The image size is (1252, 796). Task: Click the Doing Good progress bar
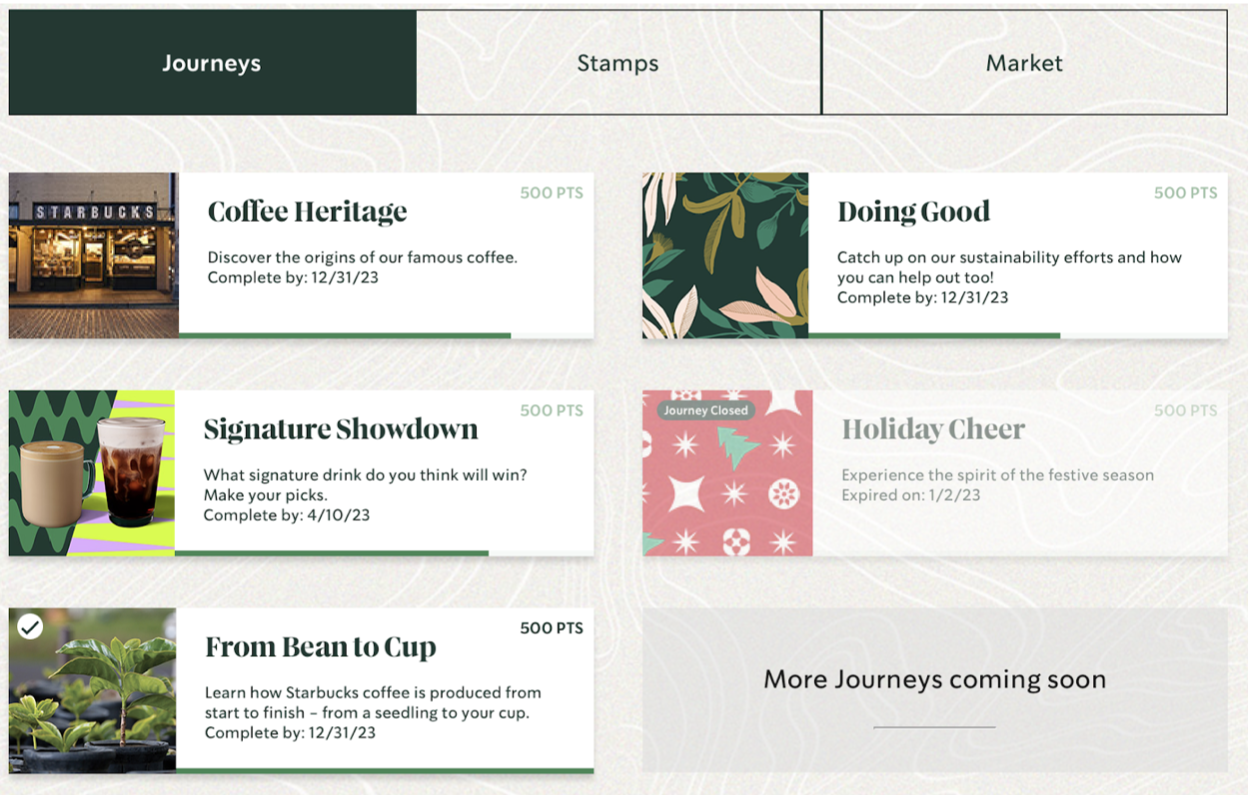(934, 336)
